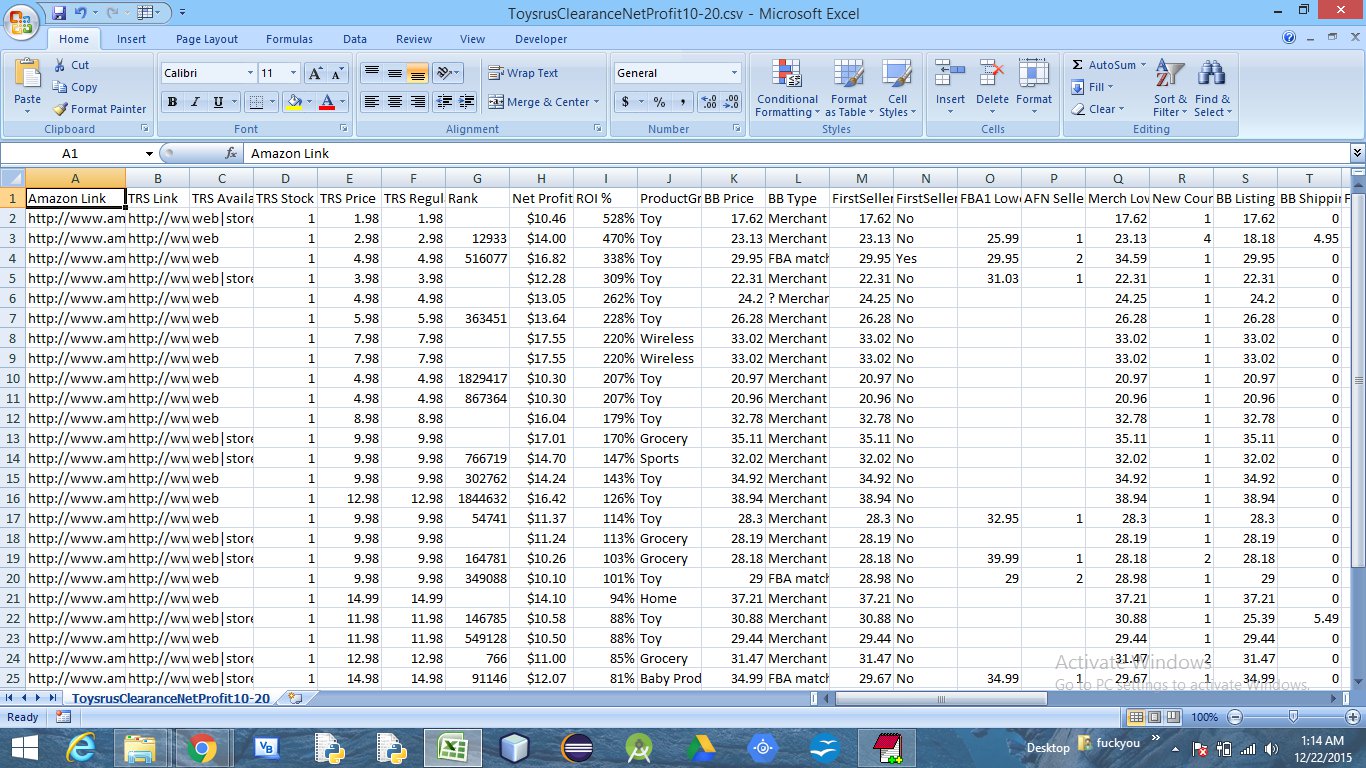Center text horizontally

click(394, 102)
